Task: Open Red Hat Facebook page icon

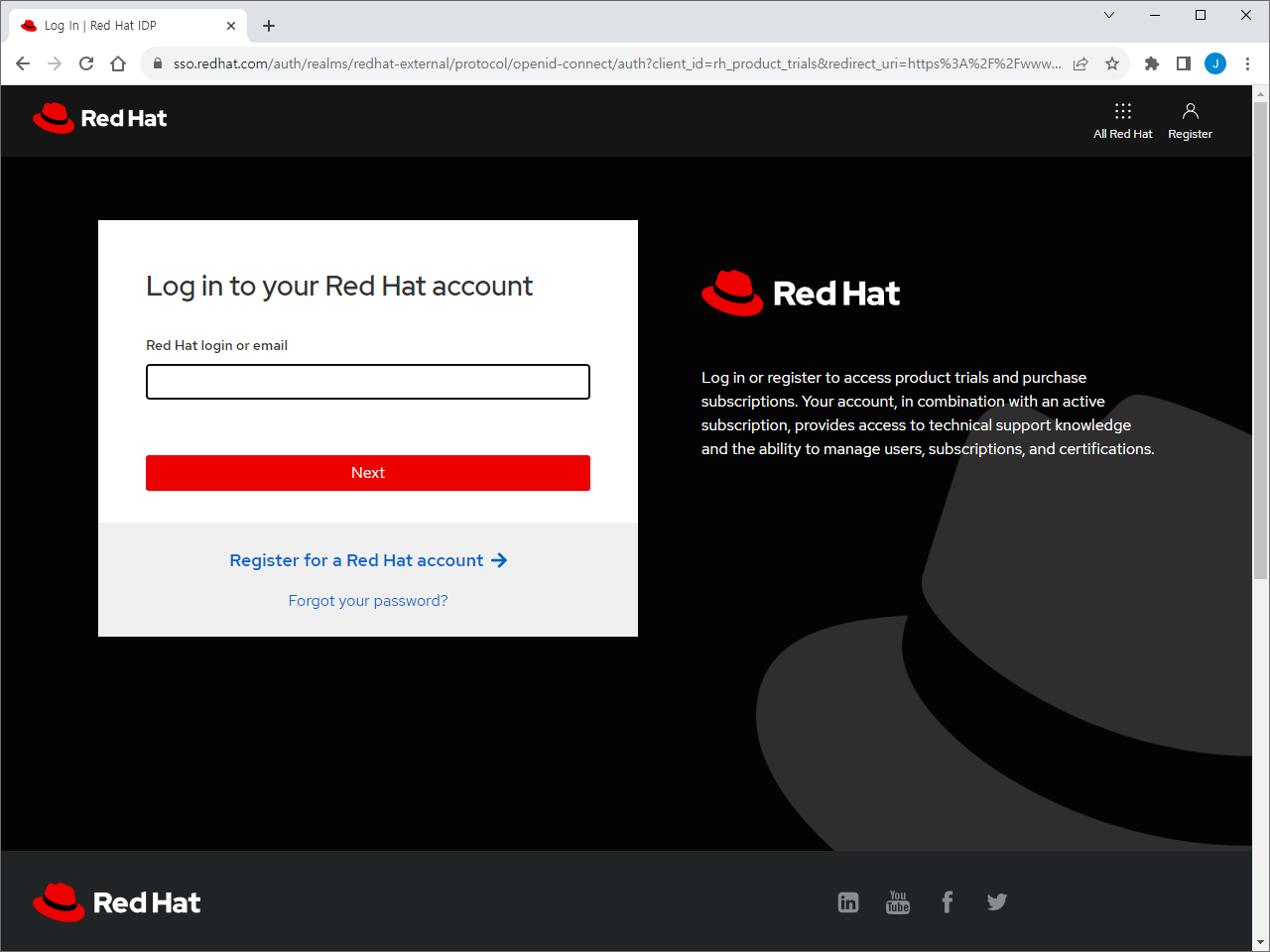Action: click(x=948, y=901)
